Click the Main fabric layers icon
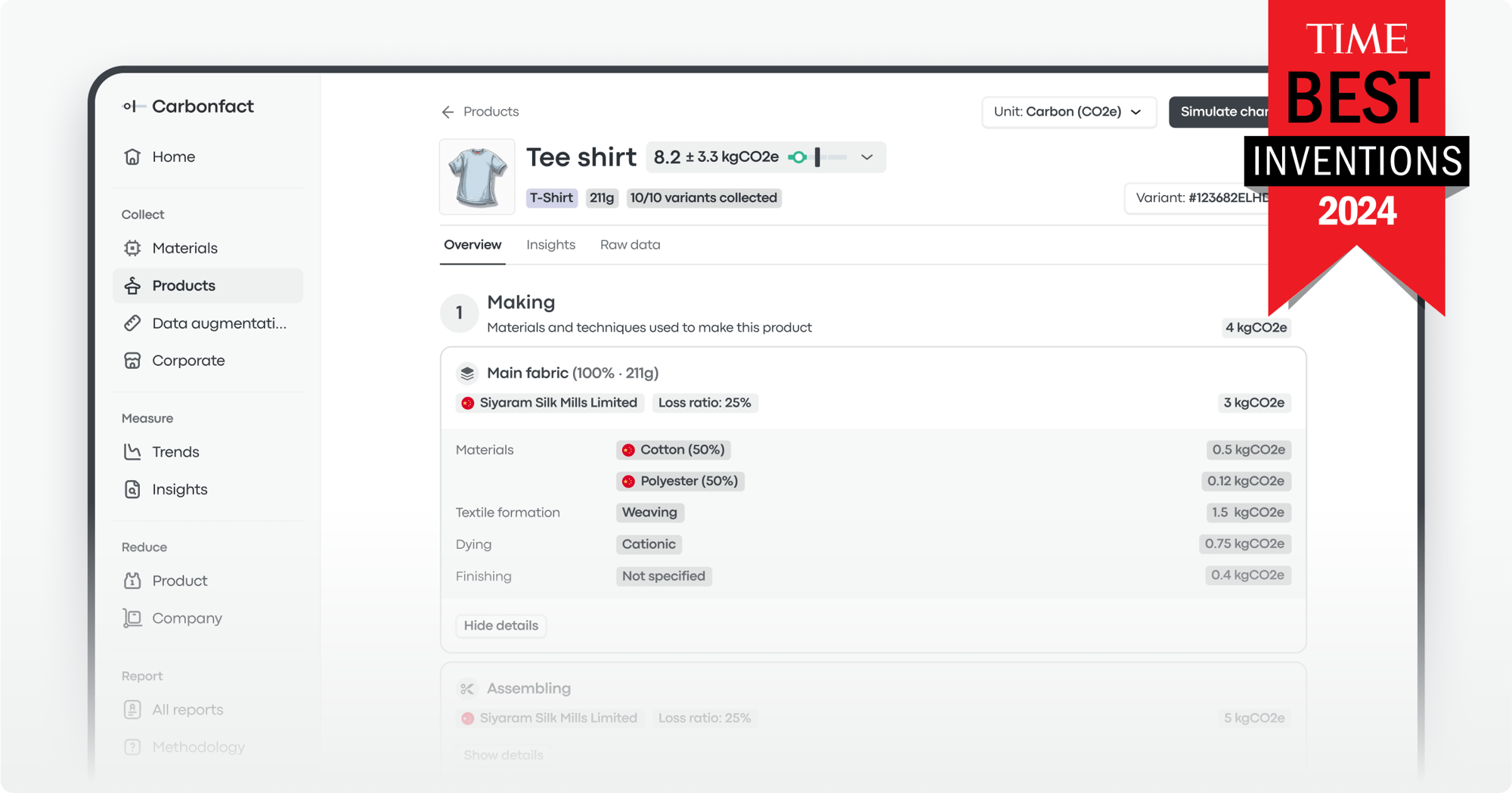Viewport: 1512px width, 793px height. tap(467, 373)
